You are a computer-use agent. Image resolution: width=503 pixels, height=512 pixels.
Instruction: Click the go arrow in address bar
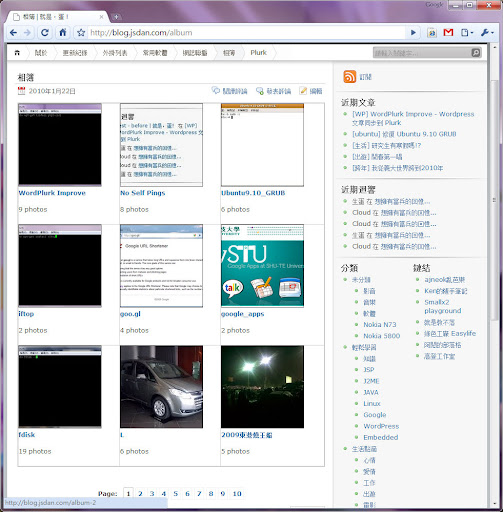tap(413, 33)
